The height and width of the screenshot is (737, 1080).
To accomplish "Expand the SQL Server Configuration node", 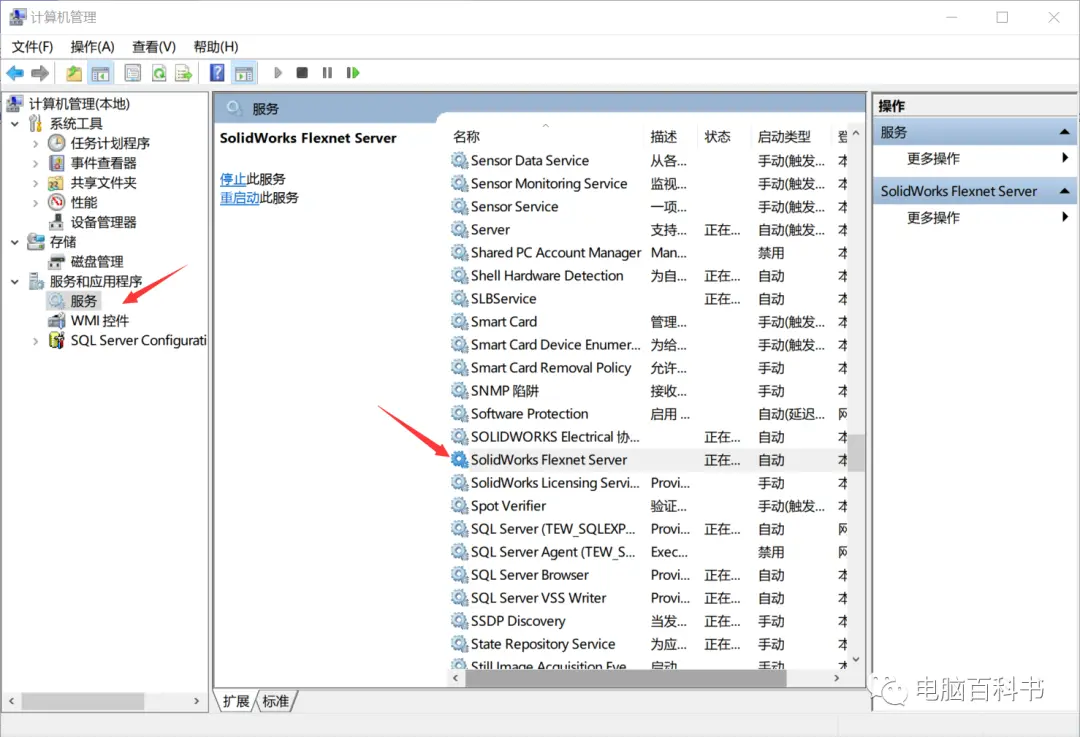I will click(x=35, y=341).
